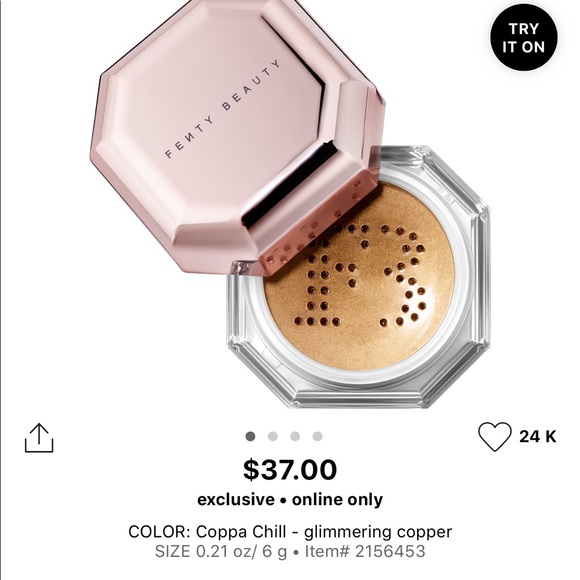Image resolution: width=580 pixels, height=580 pixels.
Task: Go to third image page dot
Action: pos(295,436)
